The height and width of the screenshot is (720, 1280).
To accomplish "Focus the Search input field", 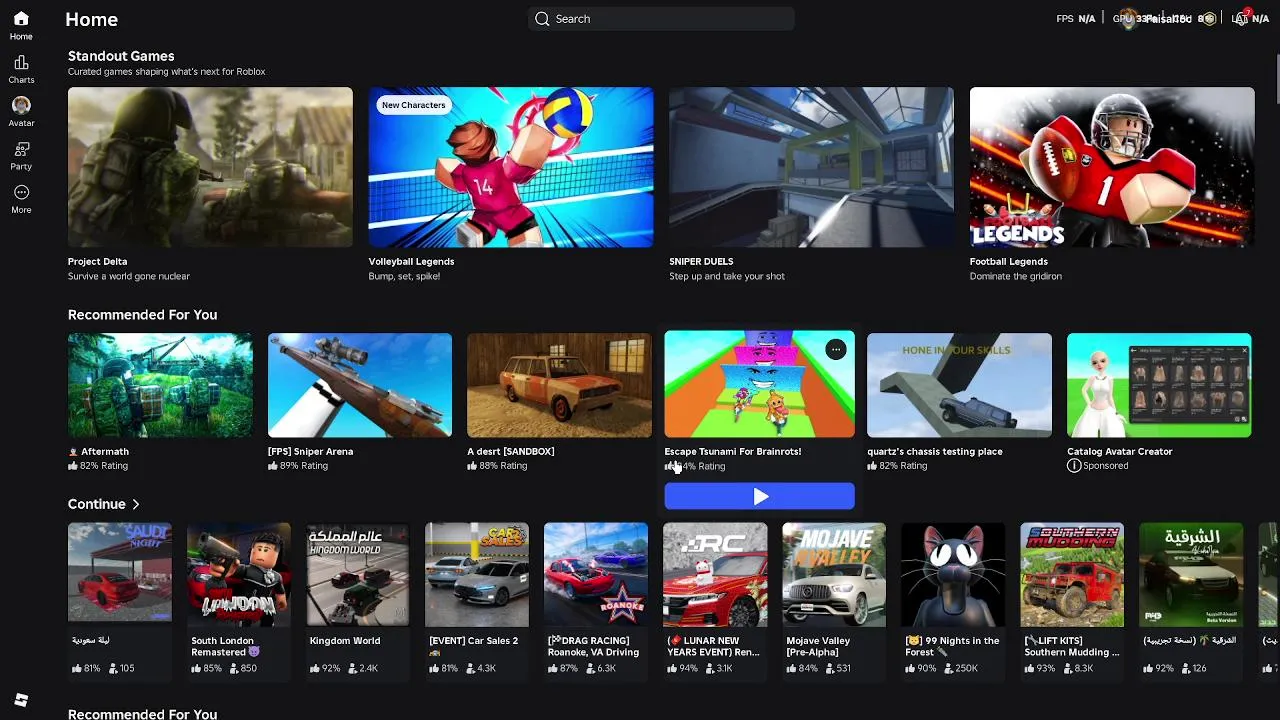I will tap(661, 19).
